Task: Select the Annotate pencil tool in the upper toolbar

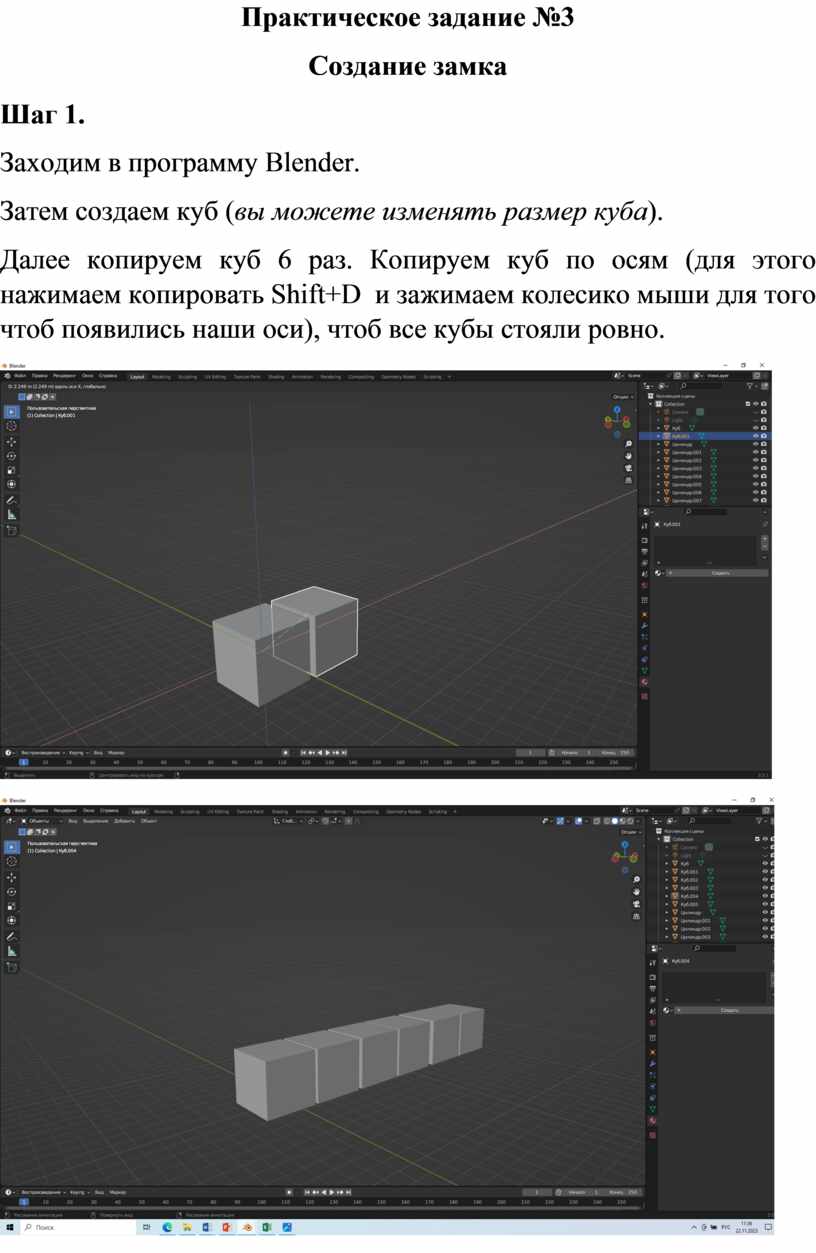Action: pos(11,499)
